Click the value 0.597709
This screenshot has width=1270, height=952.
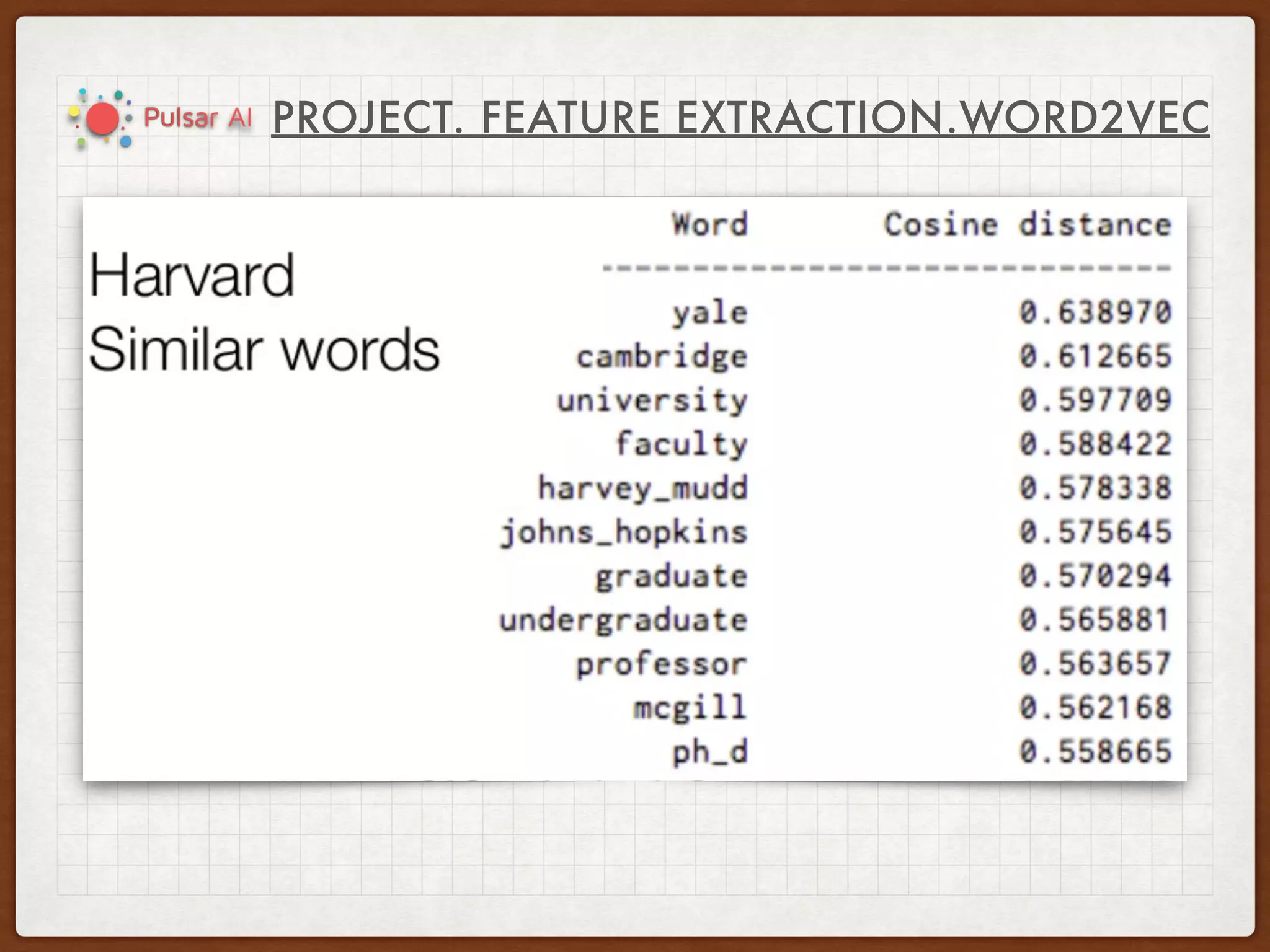pyautogui.click(x=1095, y=400)
